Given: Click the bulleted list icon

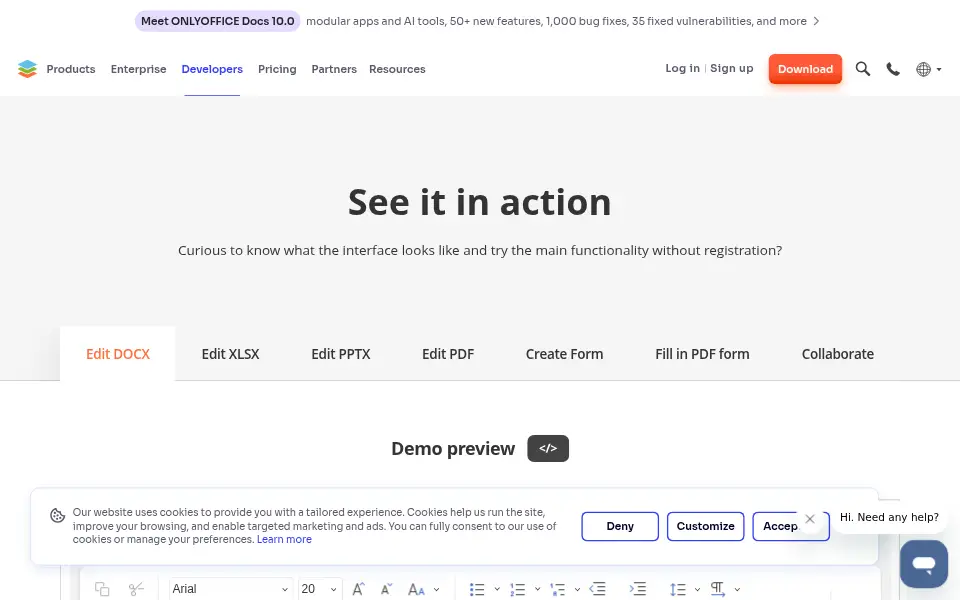Looking at the screenshot, I should pyautogui.click(x=477, y=590).
